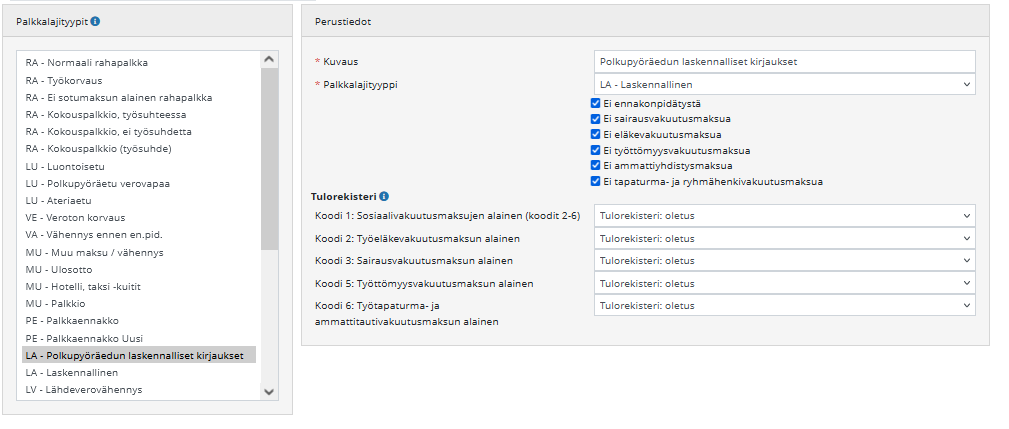Expand Koodi 1 Tulorekisteri dropdown
Image resolution: width=1009 pixels, height=429 pixels.
784,215
